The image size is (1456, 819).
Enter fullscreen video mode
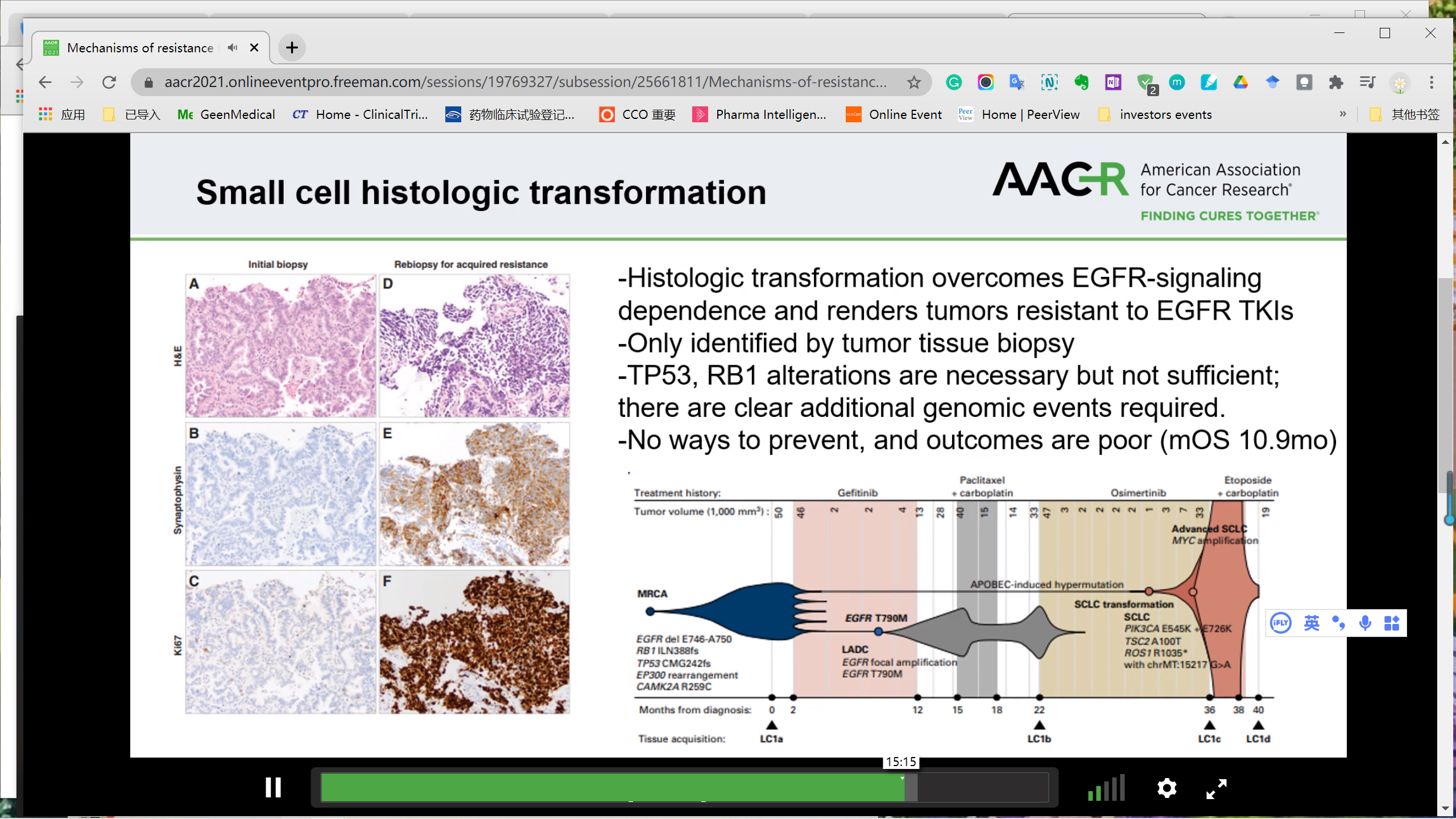tap(1217, 788)
